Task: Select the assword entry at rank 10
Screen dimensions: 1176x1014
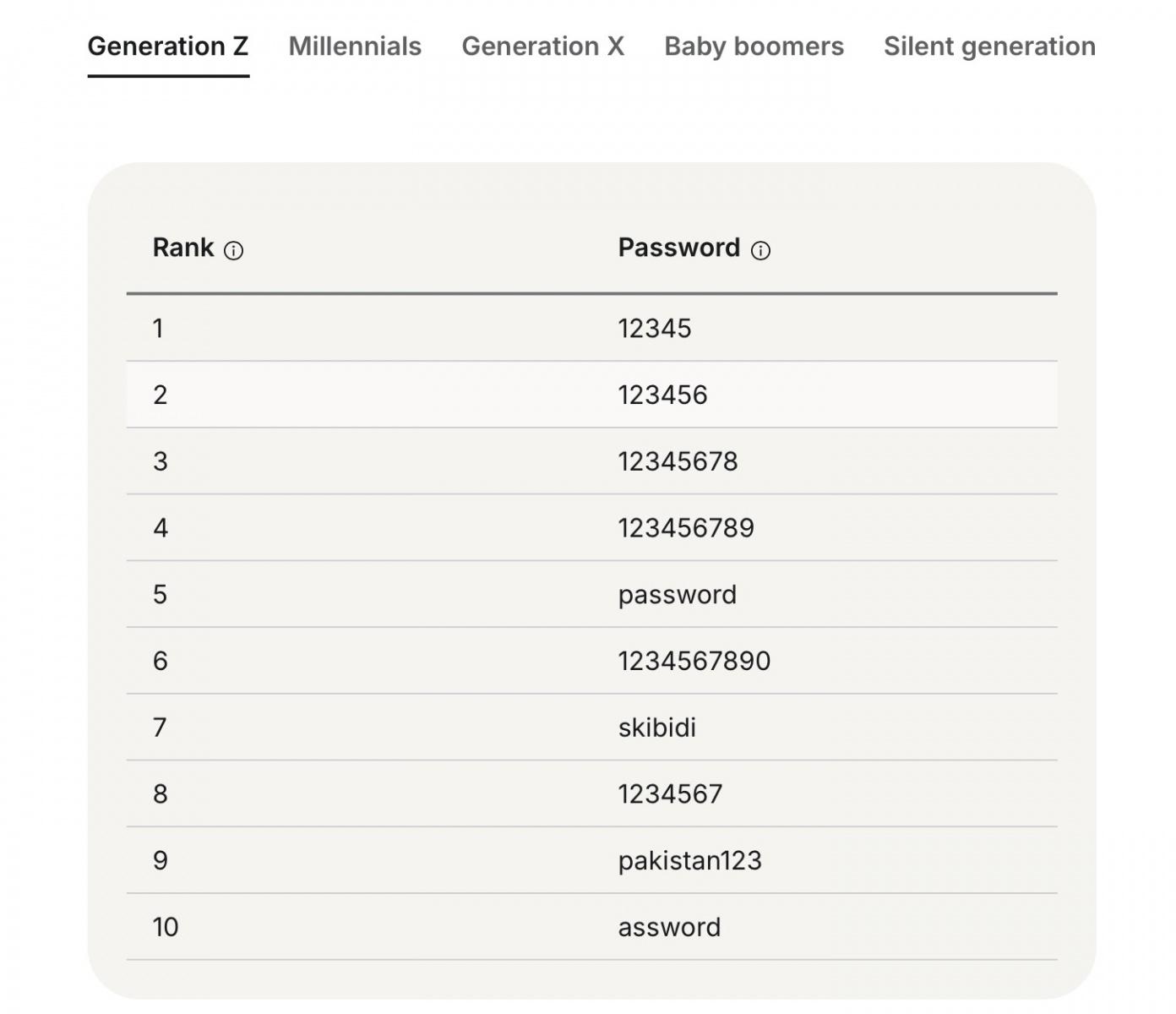Action: tap(669, 928)
